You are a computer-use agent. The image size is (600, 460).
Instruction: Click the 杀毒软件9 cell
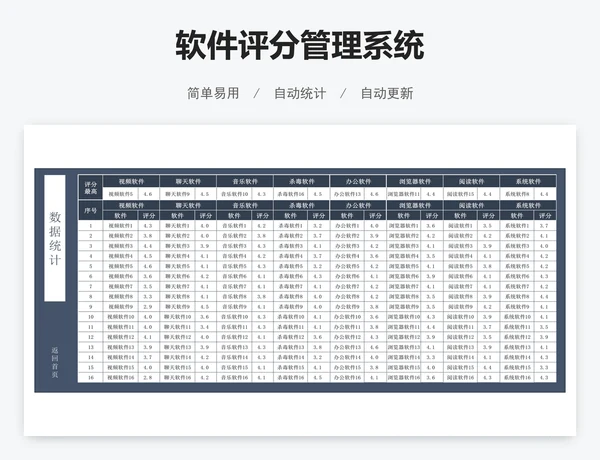291,307
